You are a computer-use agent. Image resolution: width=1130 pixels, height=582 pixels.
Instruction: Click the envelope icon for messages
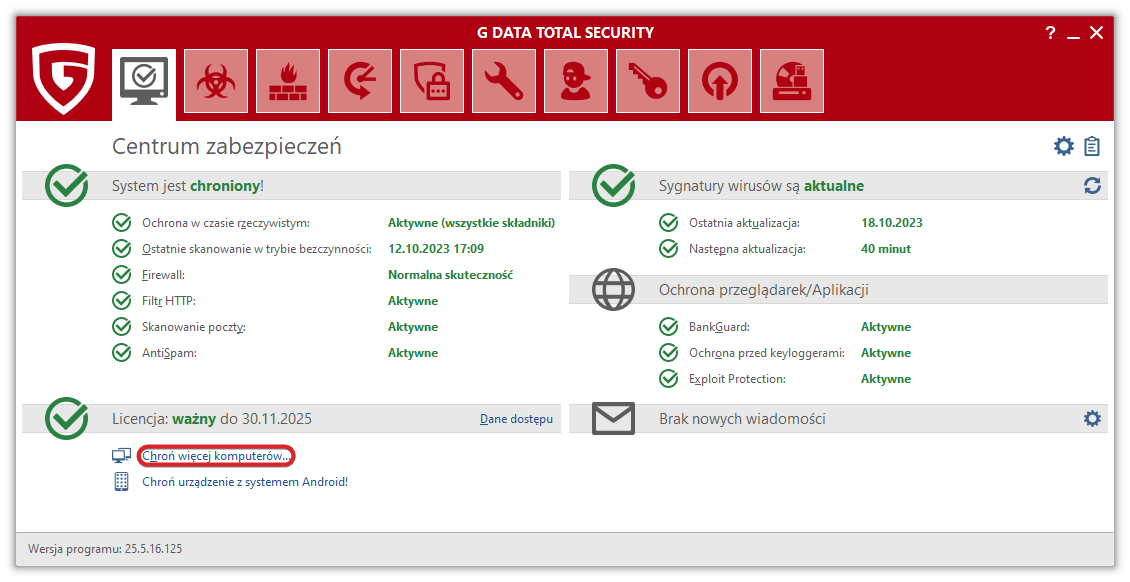(613, 418)
